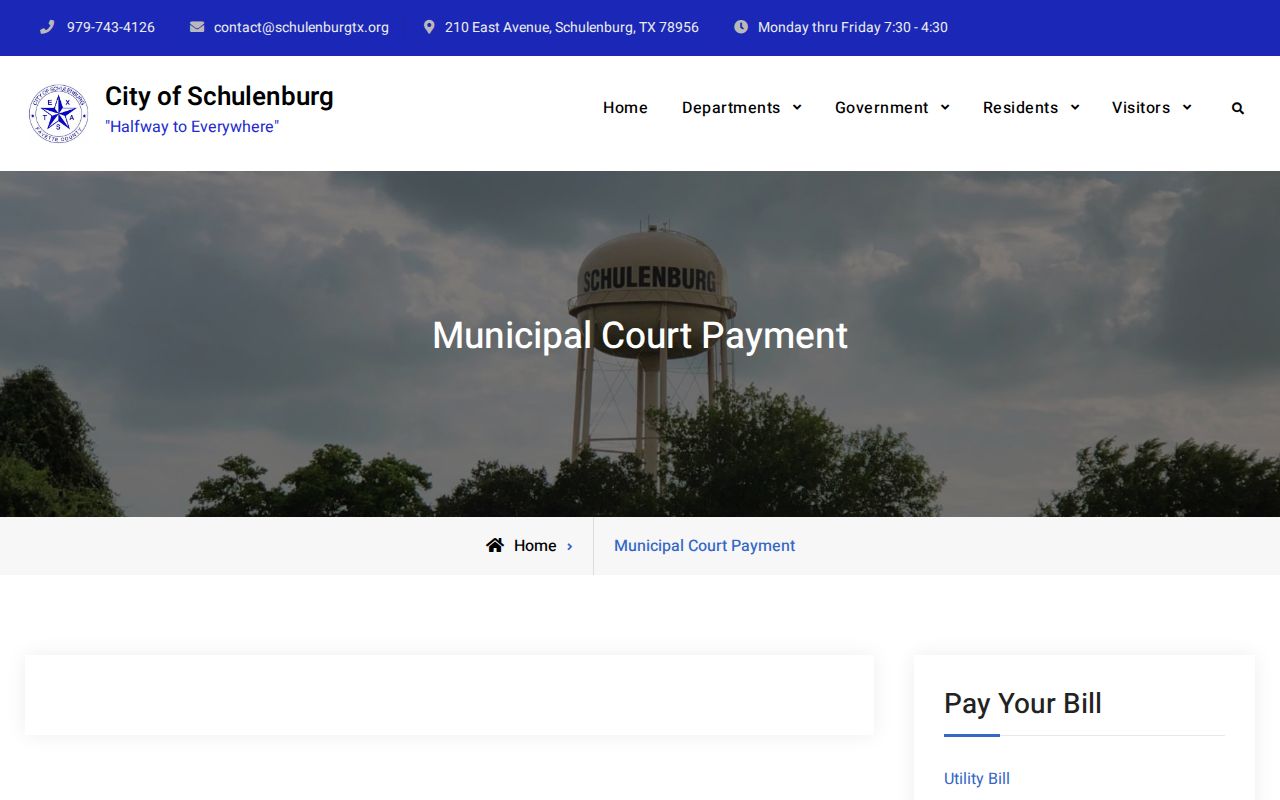Open the Visitors menu

(x=1141, y=107)
